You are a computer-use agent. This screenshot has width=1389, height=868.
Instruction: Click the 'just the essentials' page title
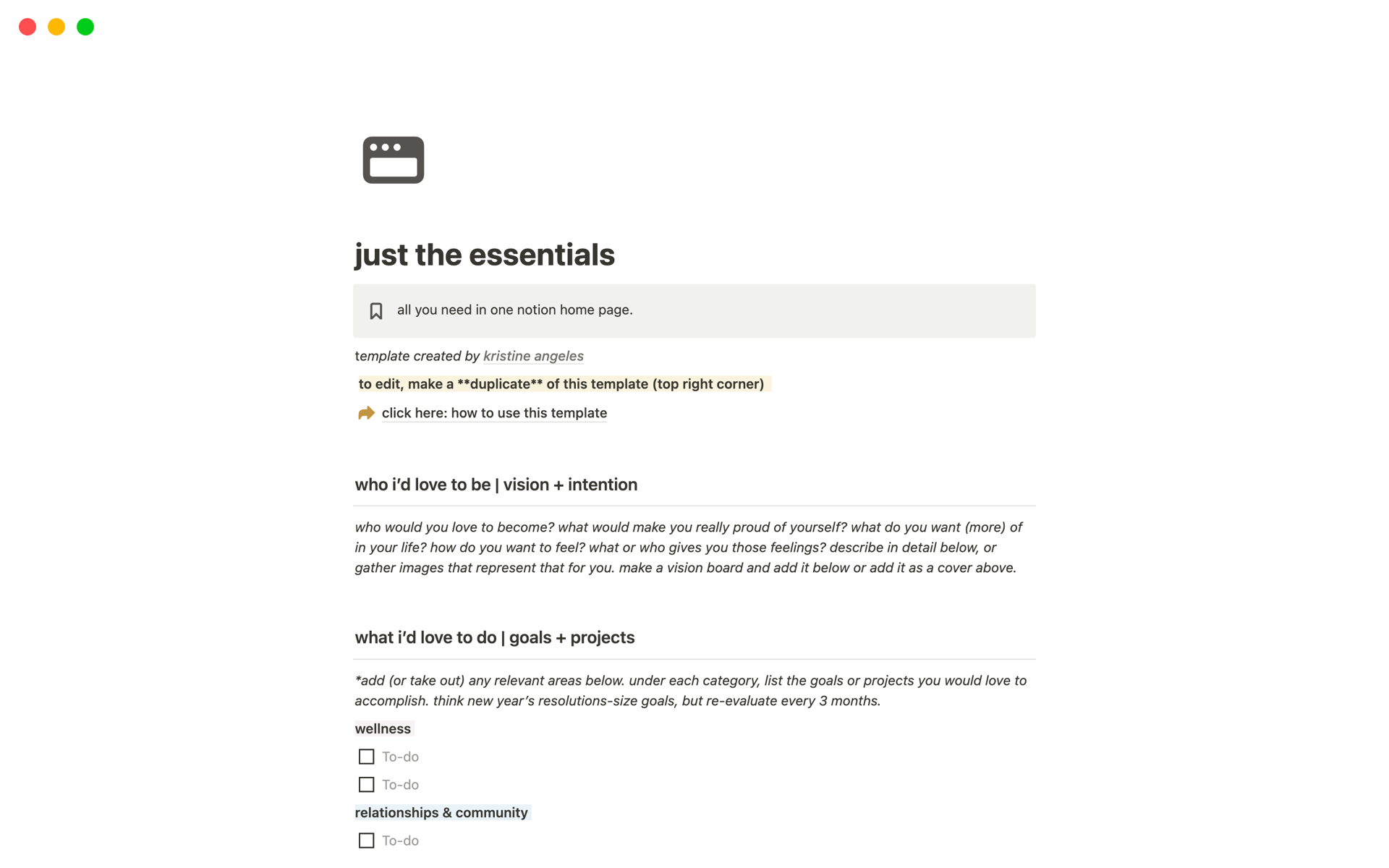485,255
